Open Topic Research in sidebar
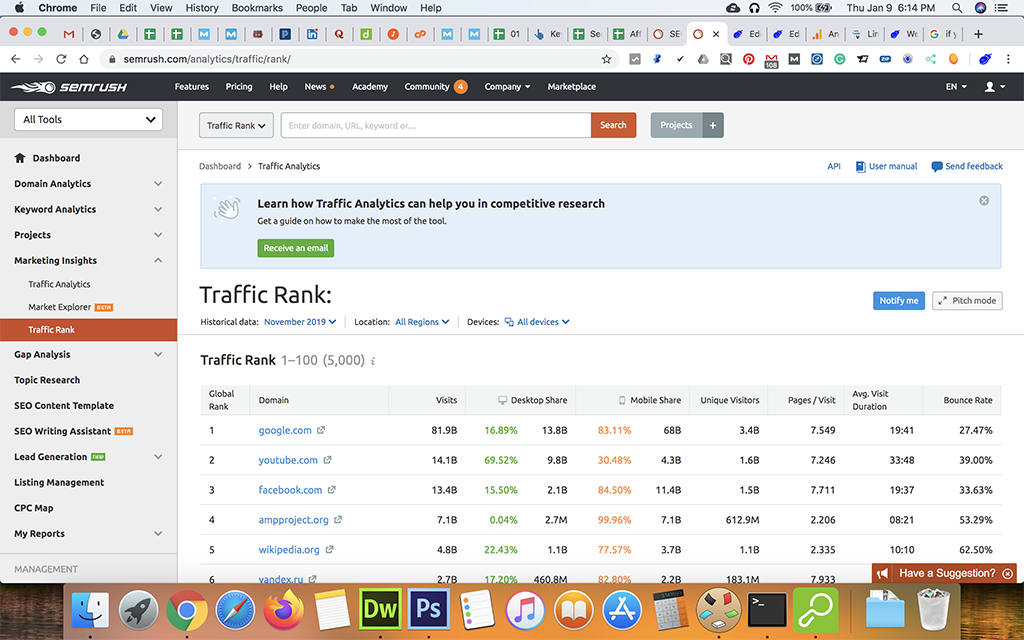 pos(47,380)
